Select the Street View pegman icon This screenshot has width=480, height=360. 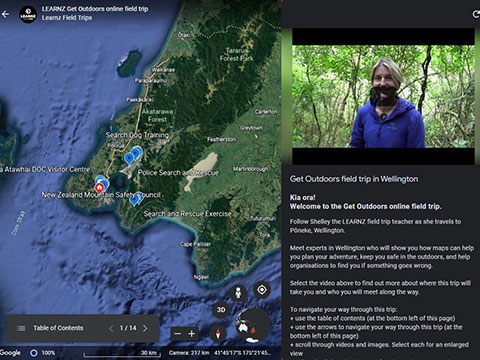point(238,293)
